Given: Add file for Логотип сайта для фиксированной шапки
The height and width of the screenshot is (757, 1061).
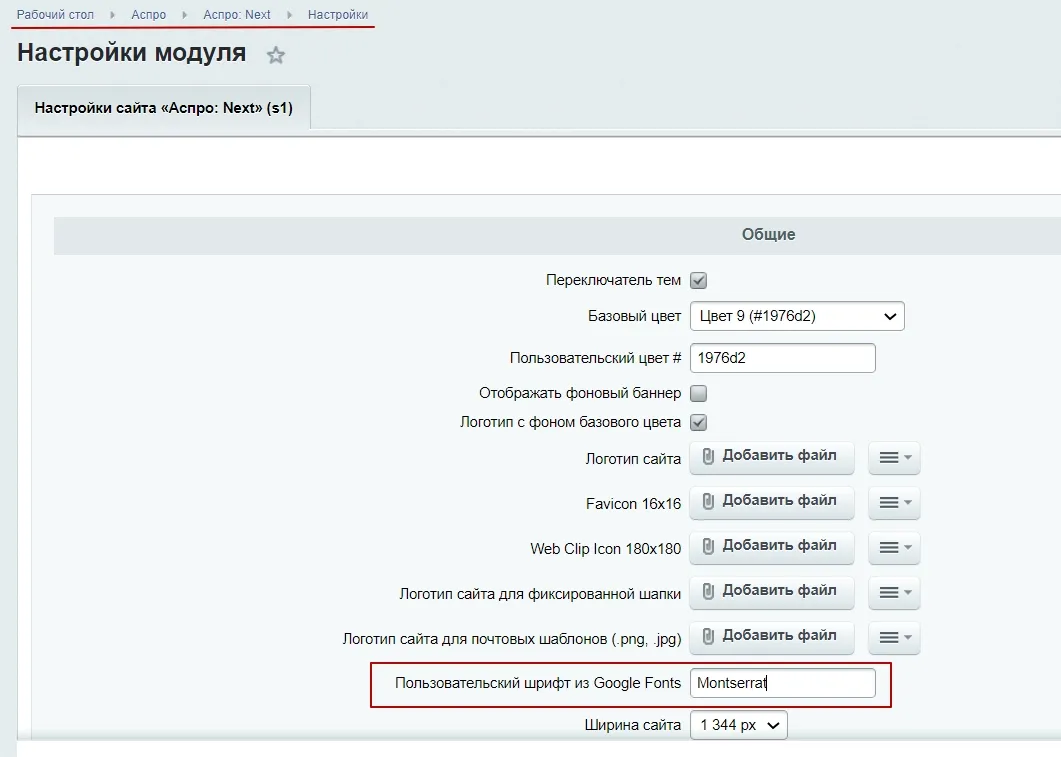Looking at the screenshot, I should 771,592.
